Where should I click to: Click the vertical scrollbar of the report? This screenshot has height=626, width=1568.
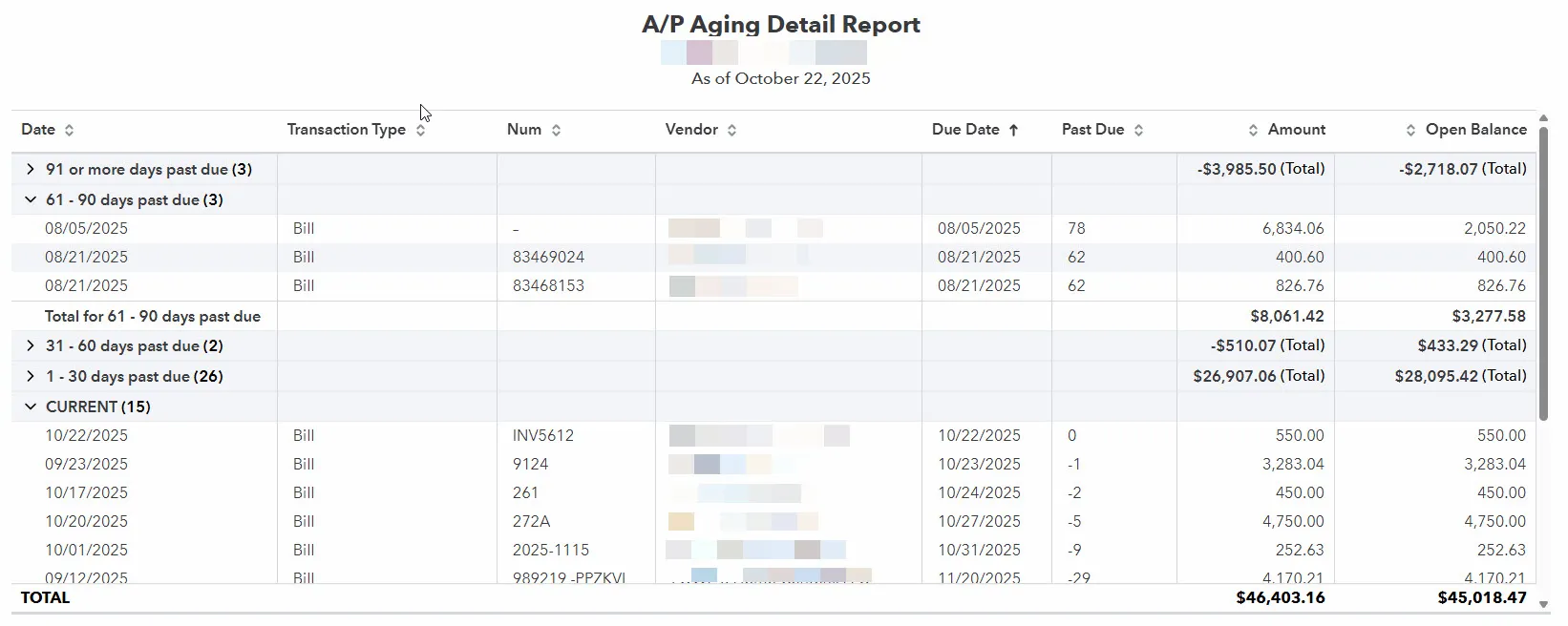pyautogui.click(x=1543, y=277)
